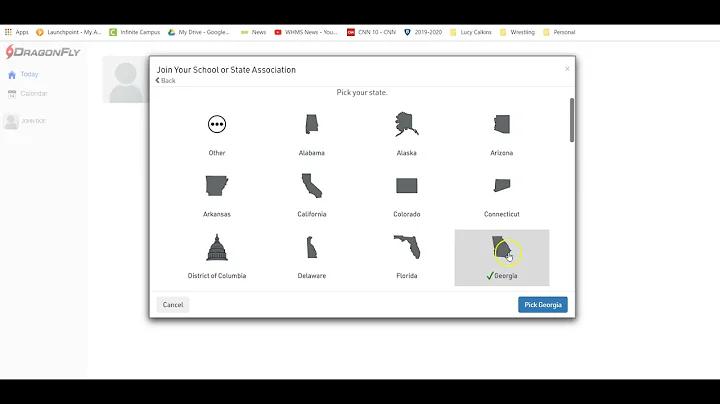This screenshot has height=404, width=720.
Task: Pick the Colorado state icon
Action: [406, 185]
